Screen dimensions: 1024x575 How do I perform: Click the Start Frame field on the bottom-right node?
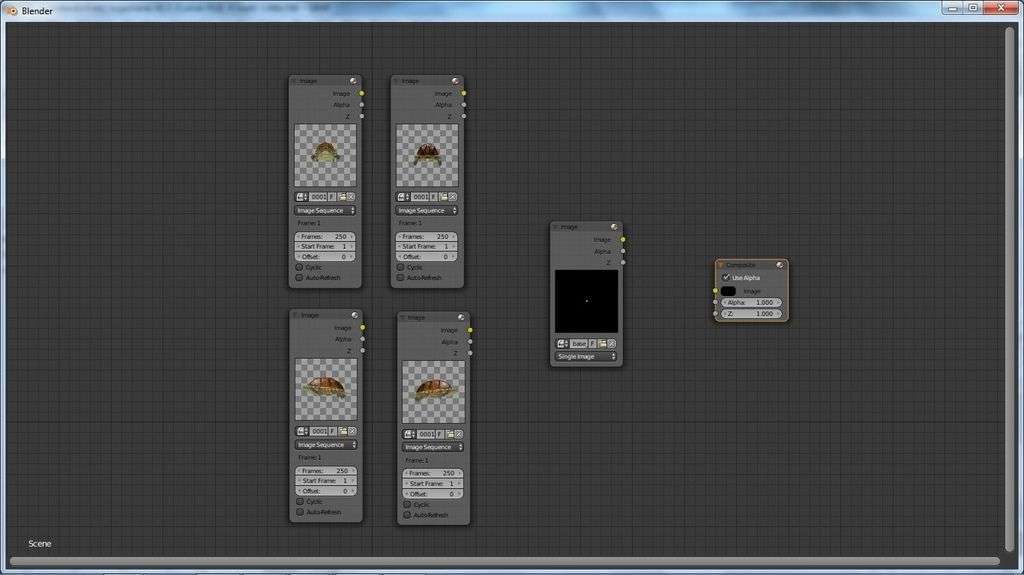pyautogui.click(x=433, y=483)
